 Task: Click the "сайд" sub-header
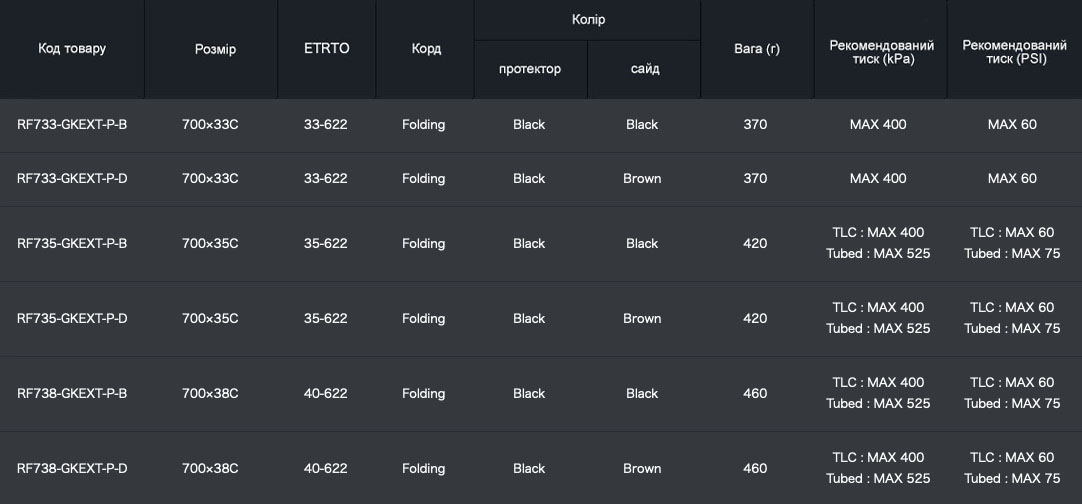pyautogui.click(x=644, y=69)
